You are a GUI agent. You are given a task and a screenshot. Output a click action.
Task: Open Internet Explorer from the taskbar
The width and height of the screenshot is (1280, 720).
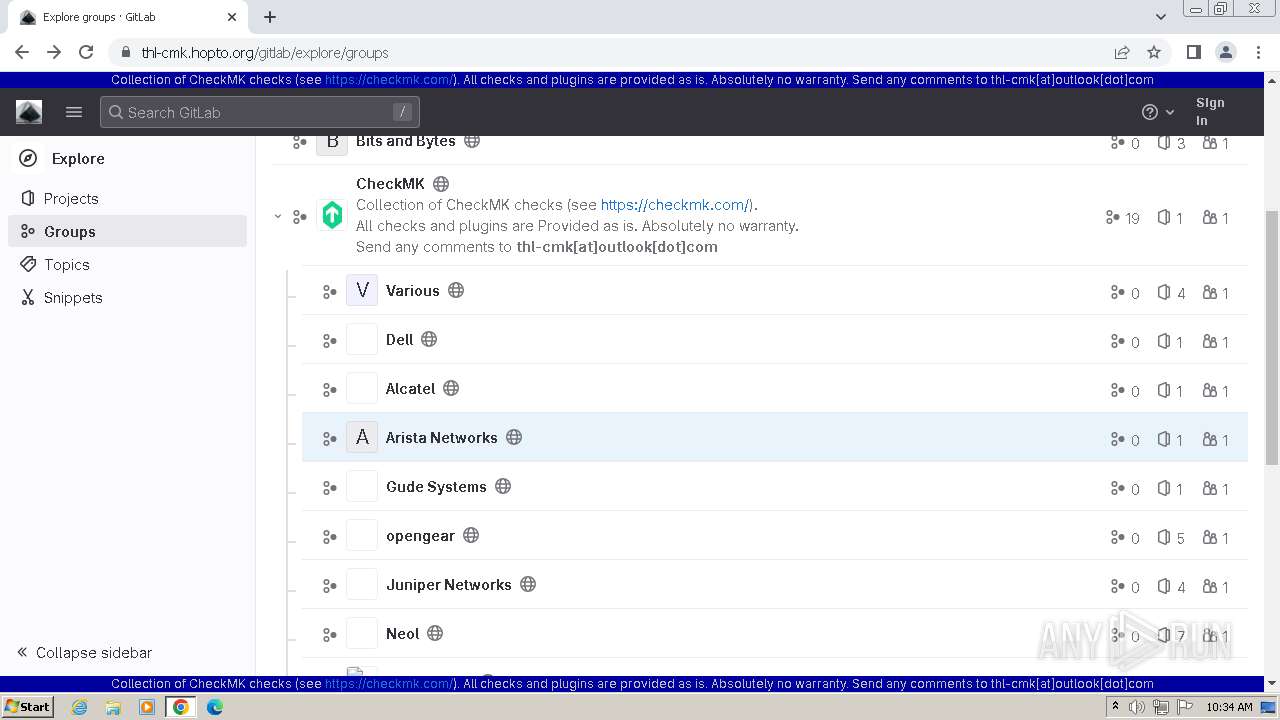tap(79, 707)
